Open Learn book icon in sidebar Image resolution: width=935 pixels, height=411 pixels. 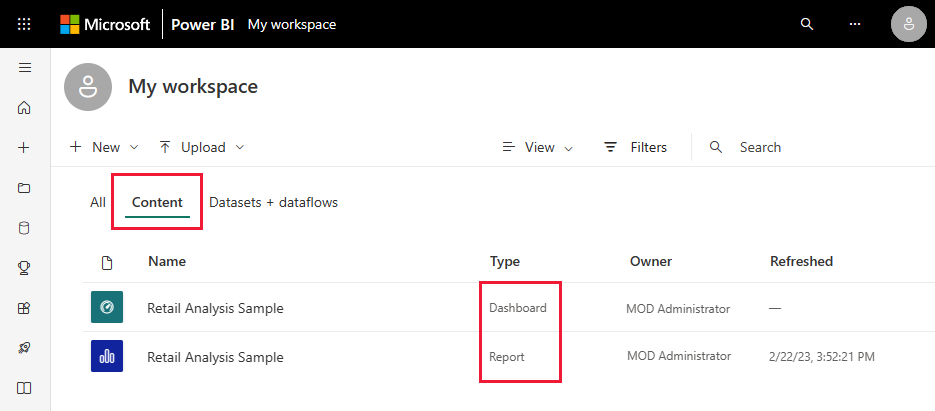click(x=24, y=388)
